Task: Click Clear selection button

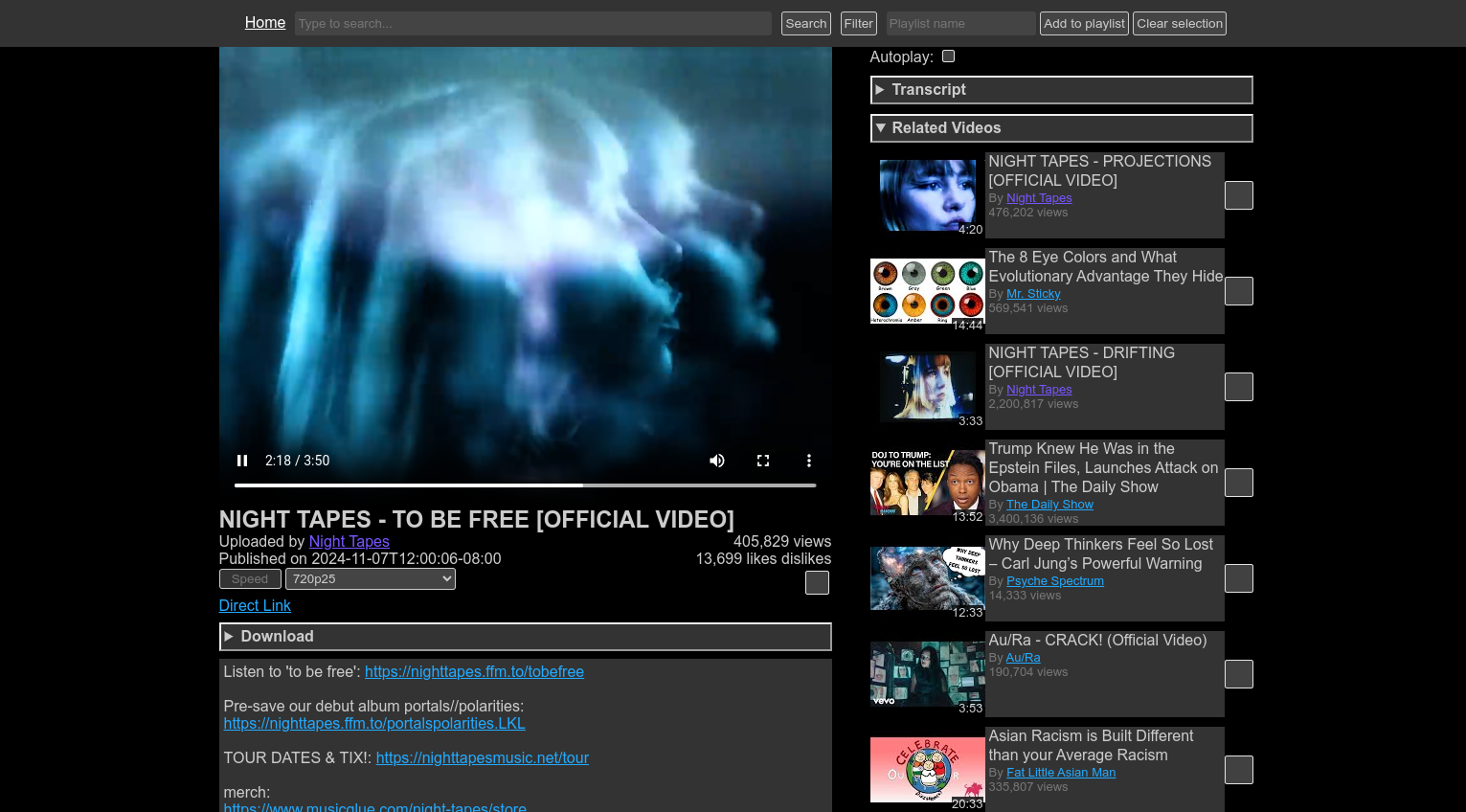Action: coord(1180,23)
